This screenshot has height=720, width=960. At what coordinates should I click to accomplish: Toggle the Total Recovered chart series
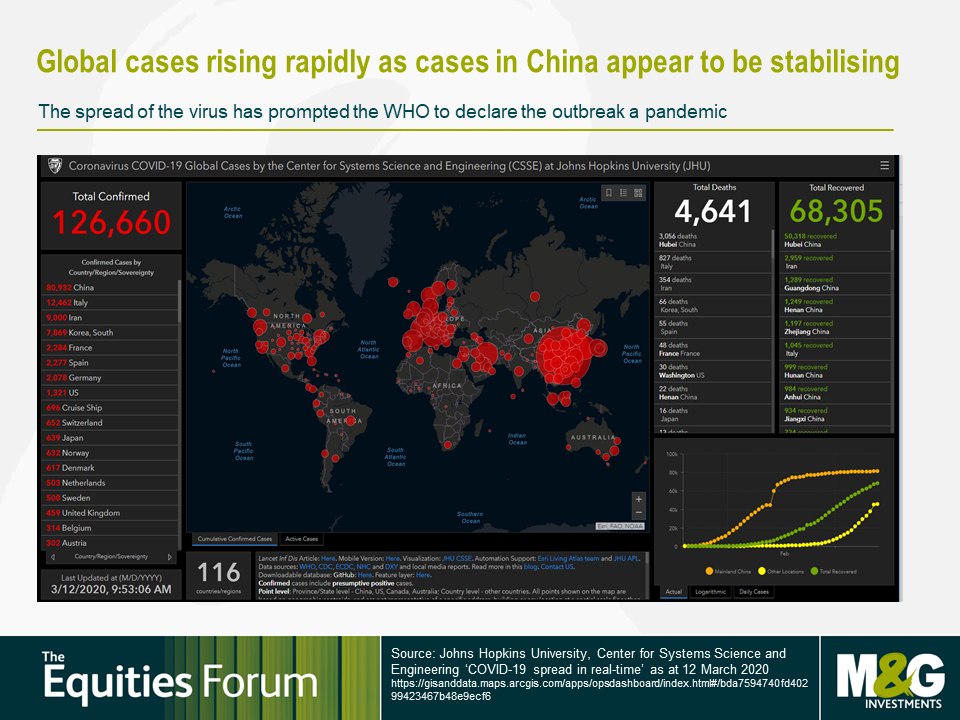pyautogui.click(x=833, y=571)
